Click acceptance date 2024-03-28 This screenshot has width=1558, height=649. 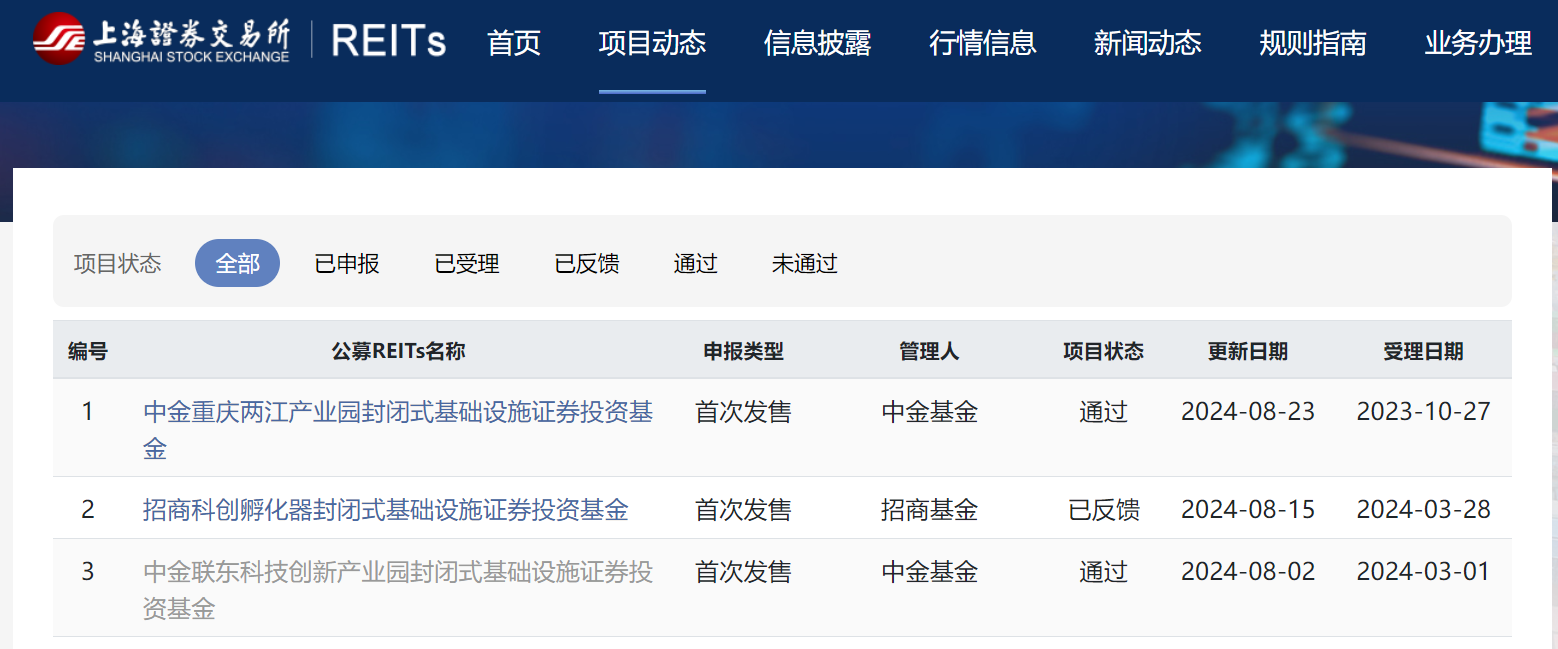pyautogui.click(x=1423, y=510)
